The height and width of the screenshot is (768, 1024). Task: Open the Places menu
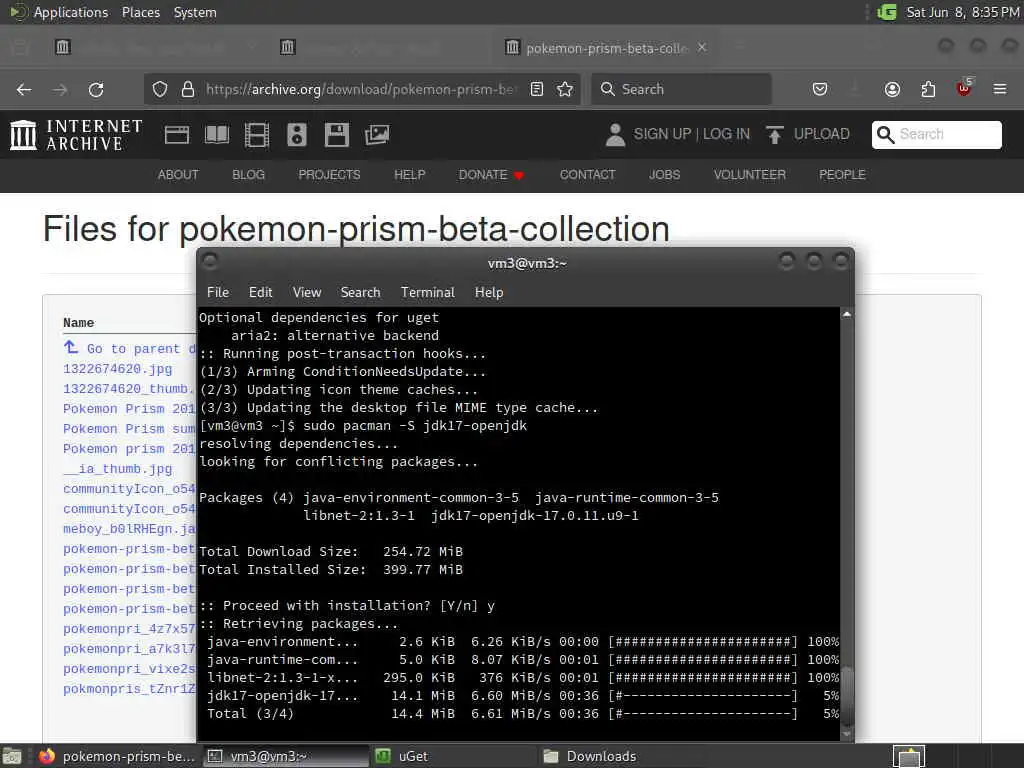(x=141, y=12)
